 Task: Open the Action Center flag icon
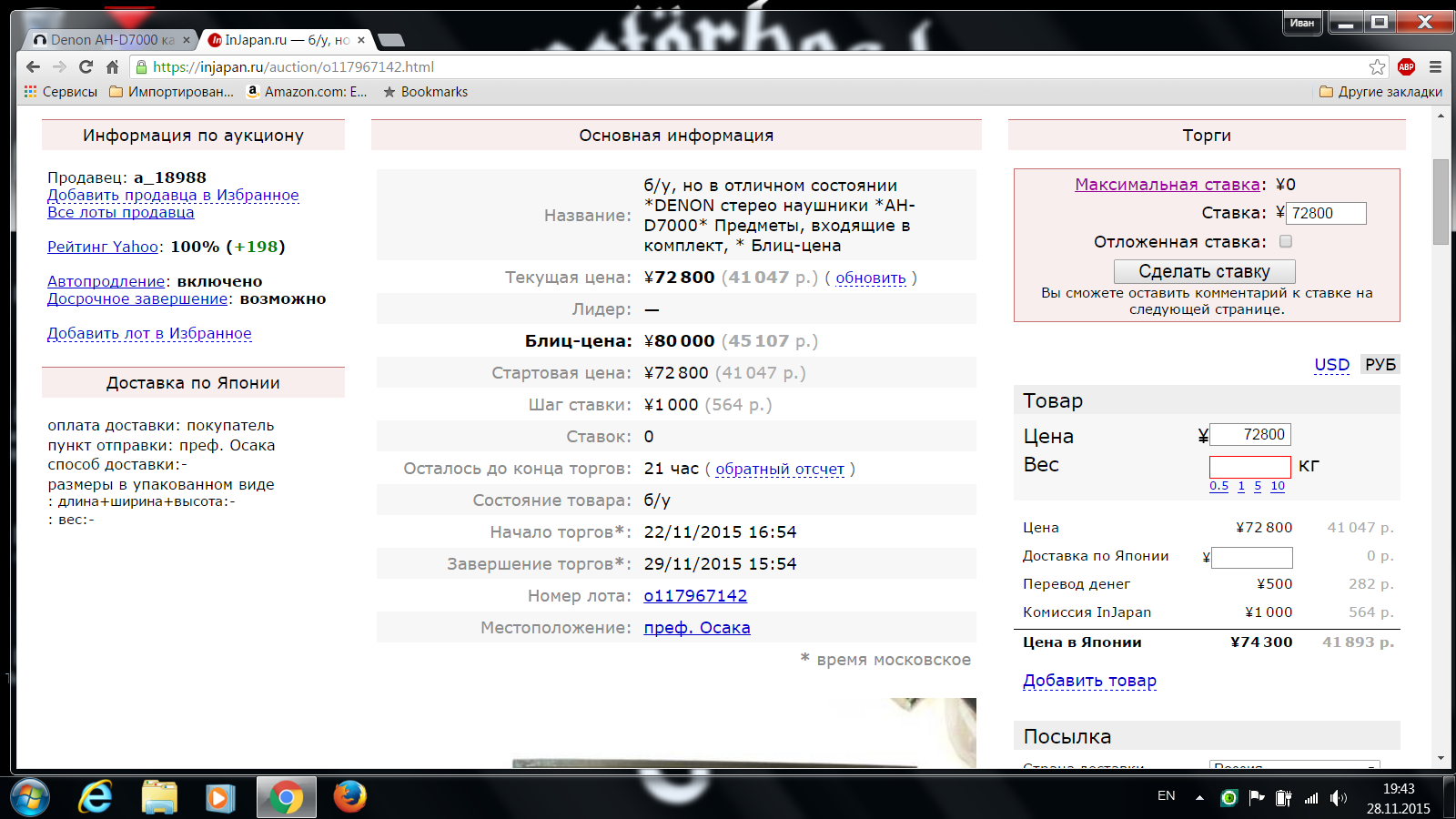pyautogui.click(x=1257, y=798)
